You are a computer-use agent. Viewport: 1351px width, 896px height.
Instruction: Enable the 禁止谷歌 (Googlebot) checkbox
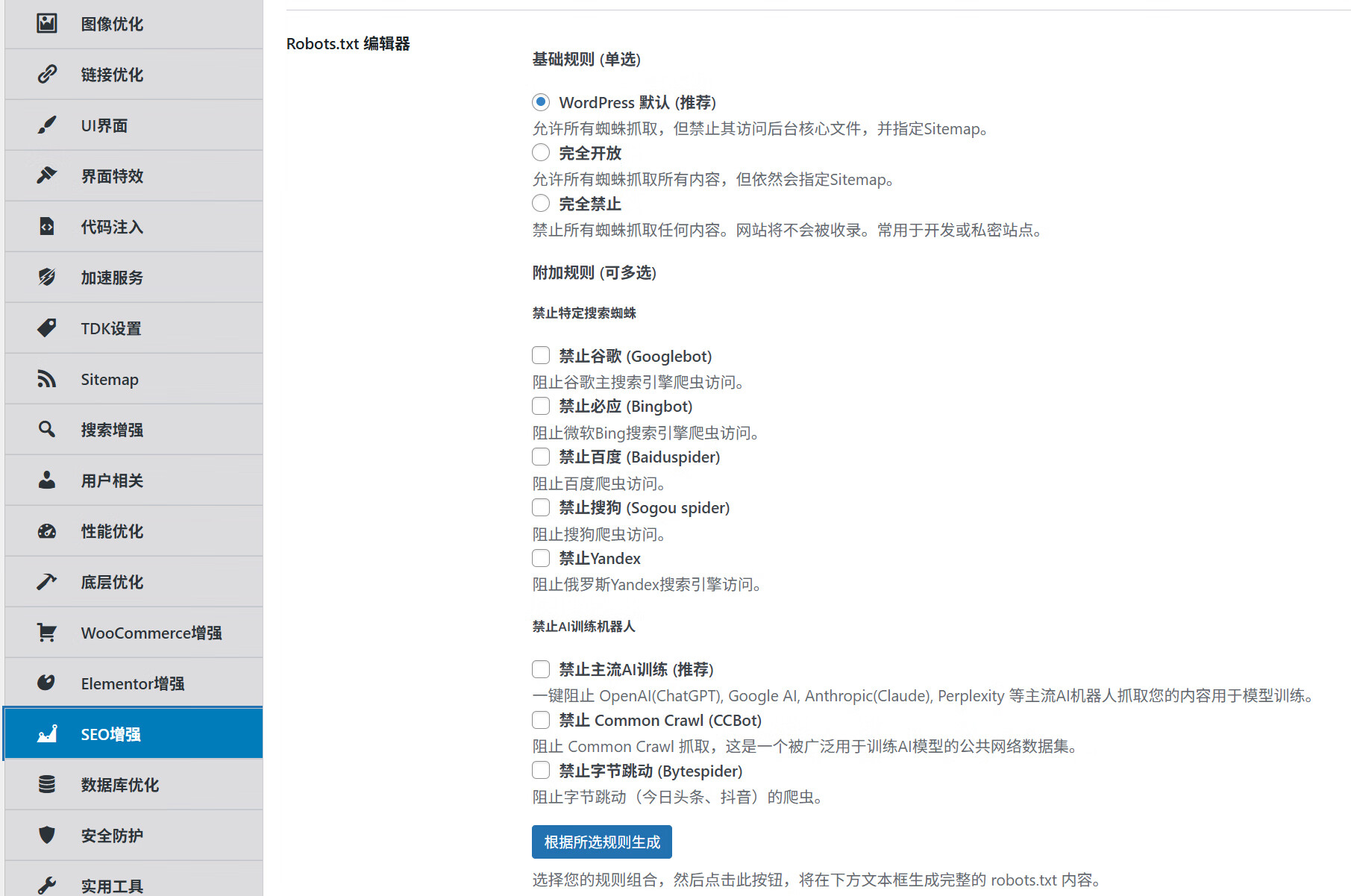tap(541, 356)
